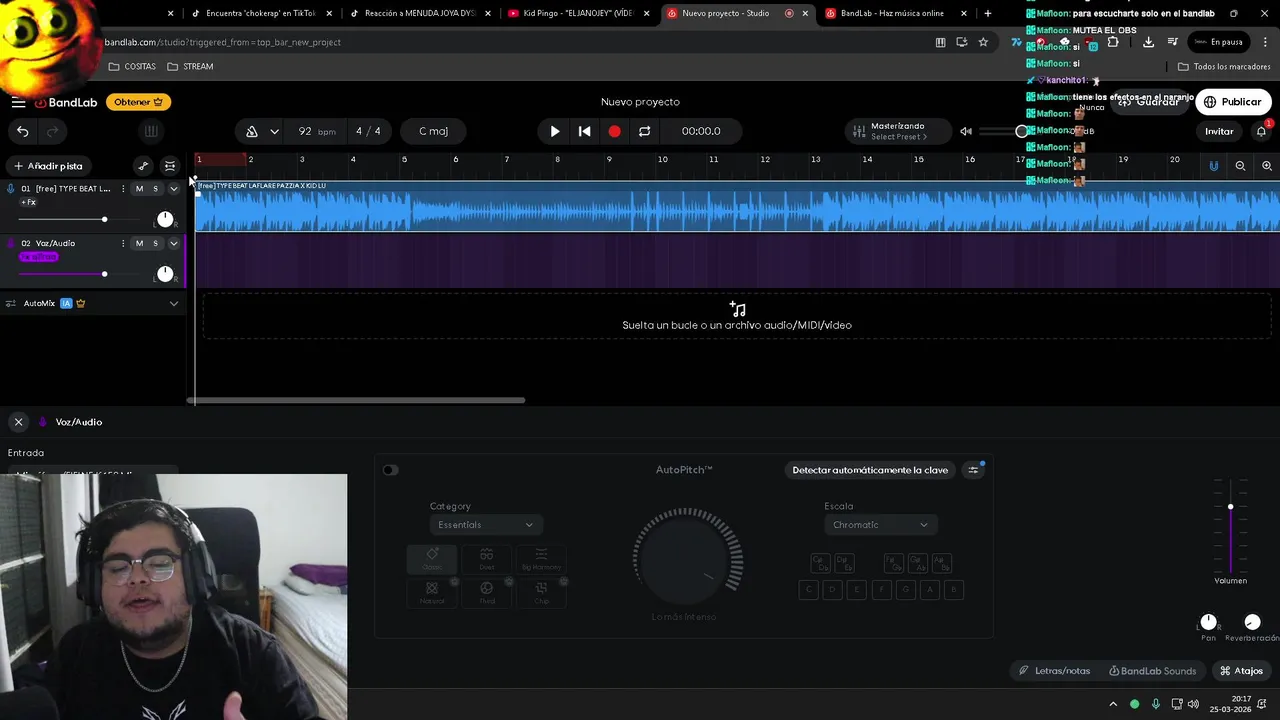Expand the AutoMix section
The width and height of the screenshot is (1280, 720).
(173, 303)
